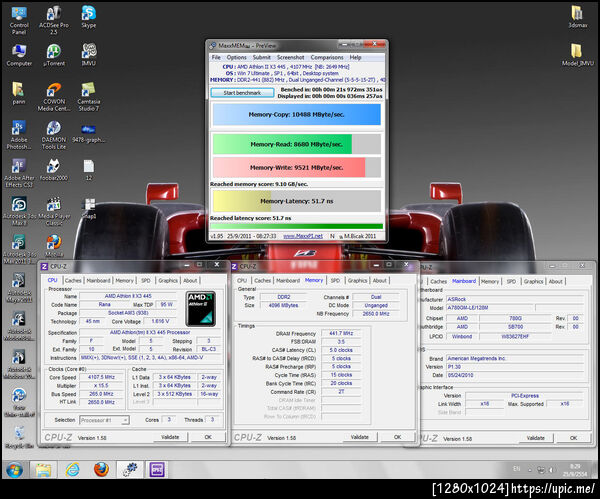Open the Comparisons menu in MaxxMEM
600x499 pixels.
tap(327, 57)
